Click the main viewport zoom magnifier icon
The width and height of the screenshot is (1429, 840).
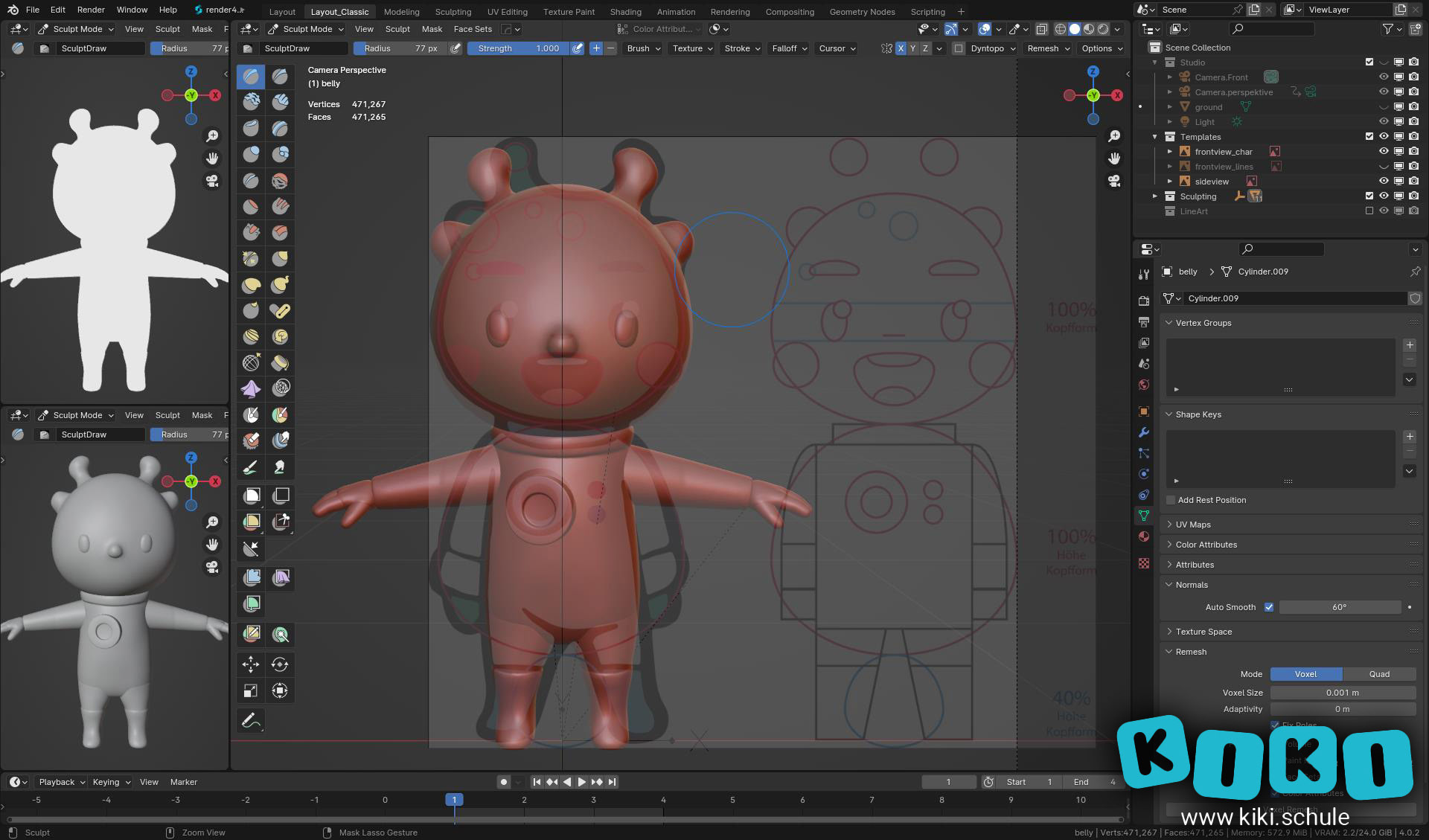[x=1114, y=136]
